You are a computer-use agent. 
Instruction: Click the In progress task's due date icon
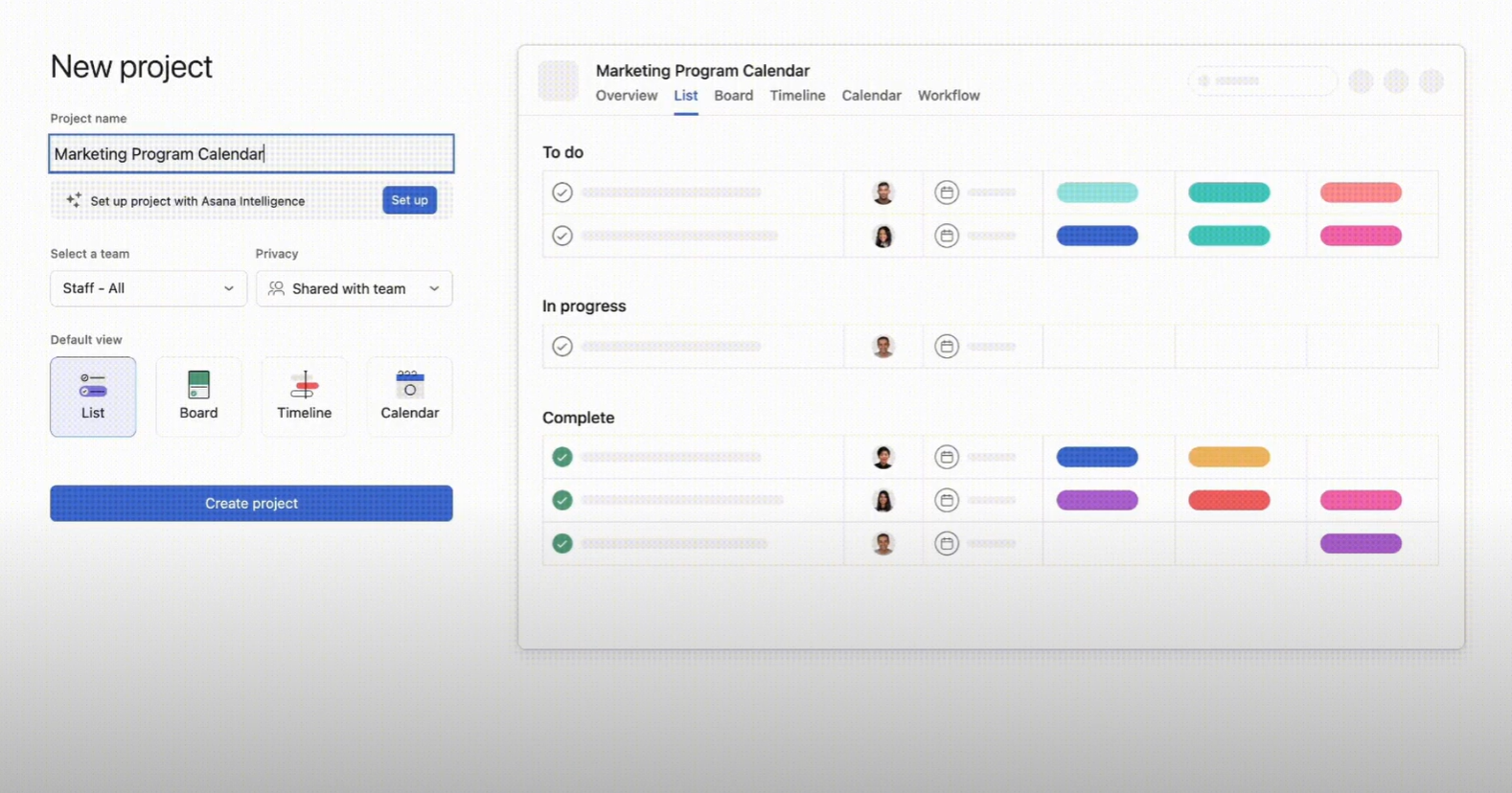pos(947,346)
